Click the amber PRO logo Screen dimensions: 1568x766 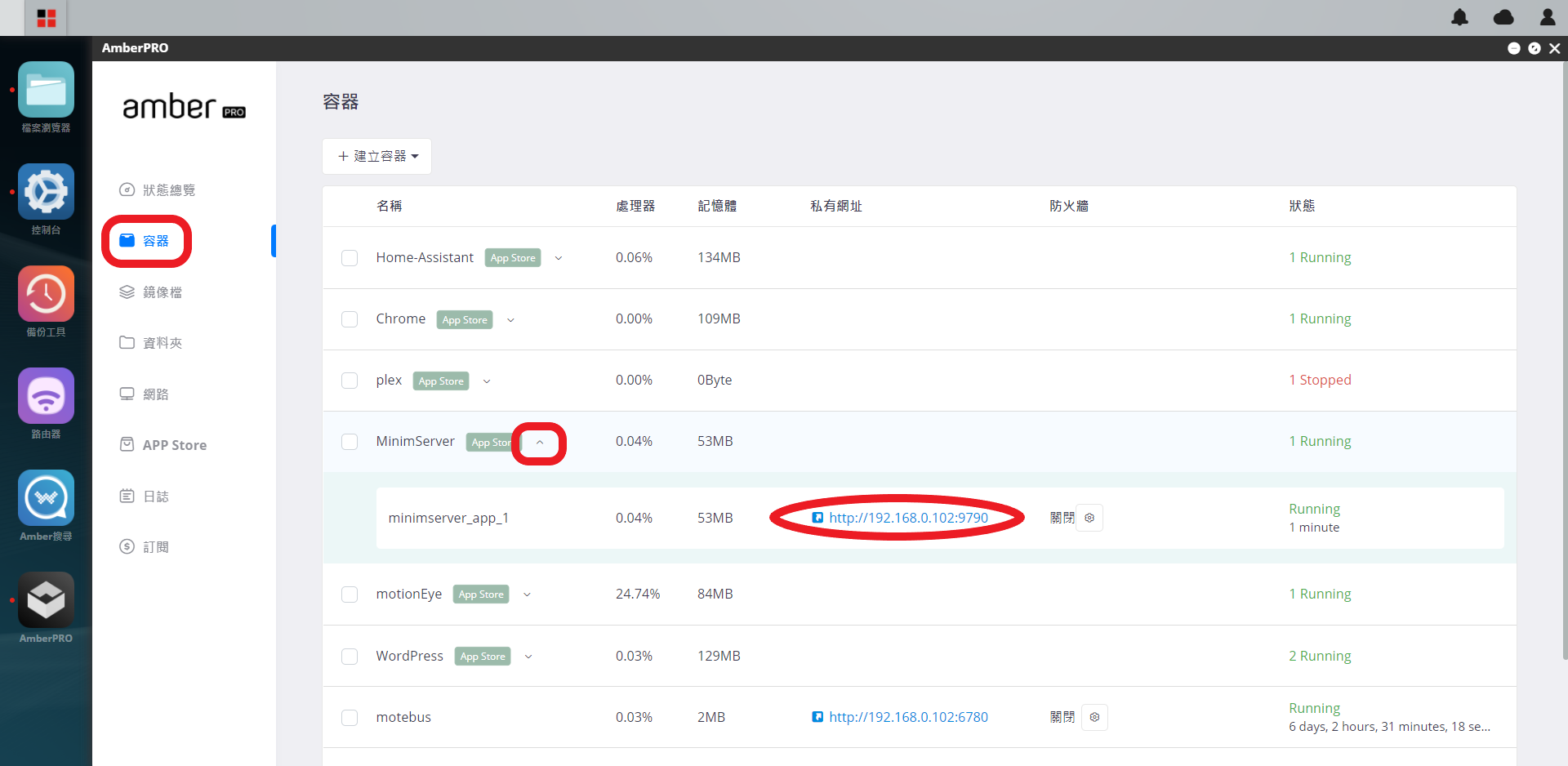click(x=184, y=107)
